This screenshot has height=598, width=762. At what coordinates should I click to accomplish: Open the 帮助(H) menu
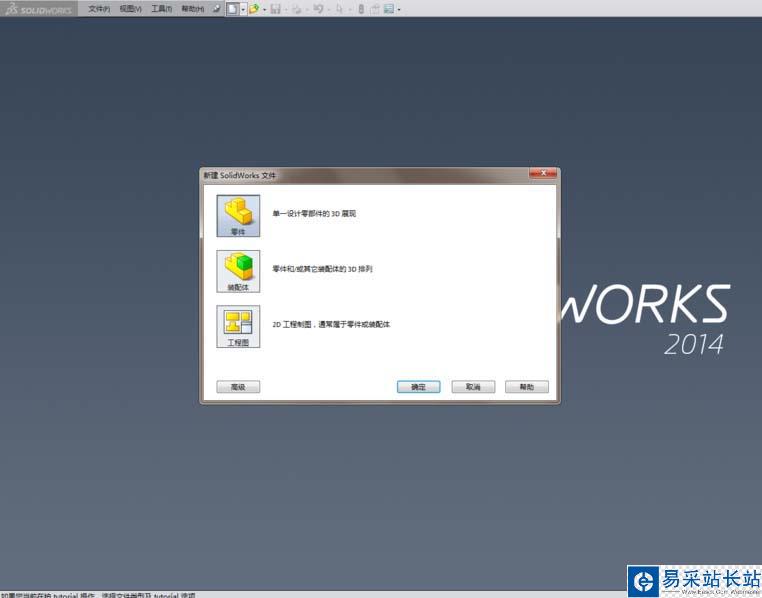tap(192, 9)
